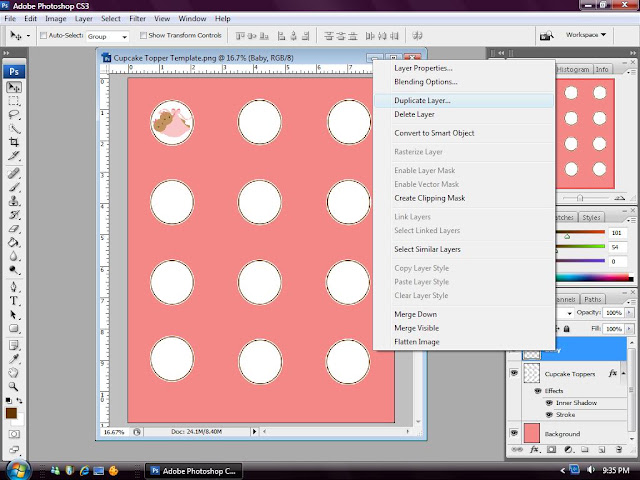Open the Opacity slider arrow
The width and height of the screenshot is (640, 480).
pos(629,313)
